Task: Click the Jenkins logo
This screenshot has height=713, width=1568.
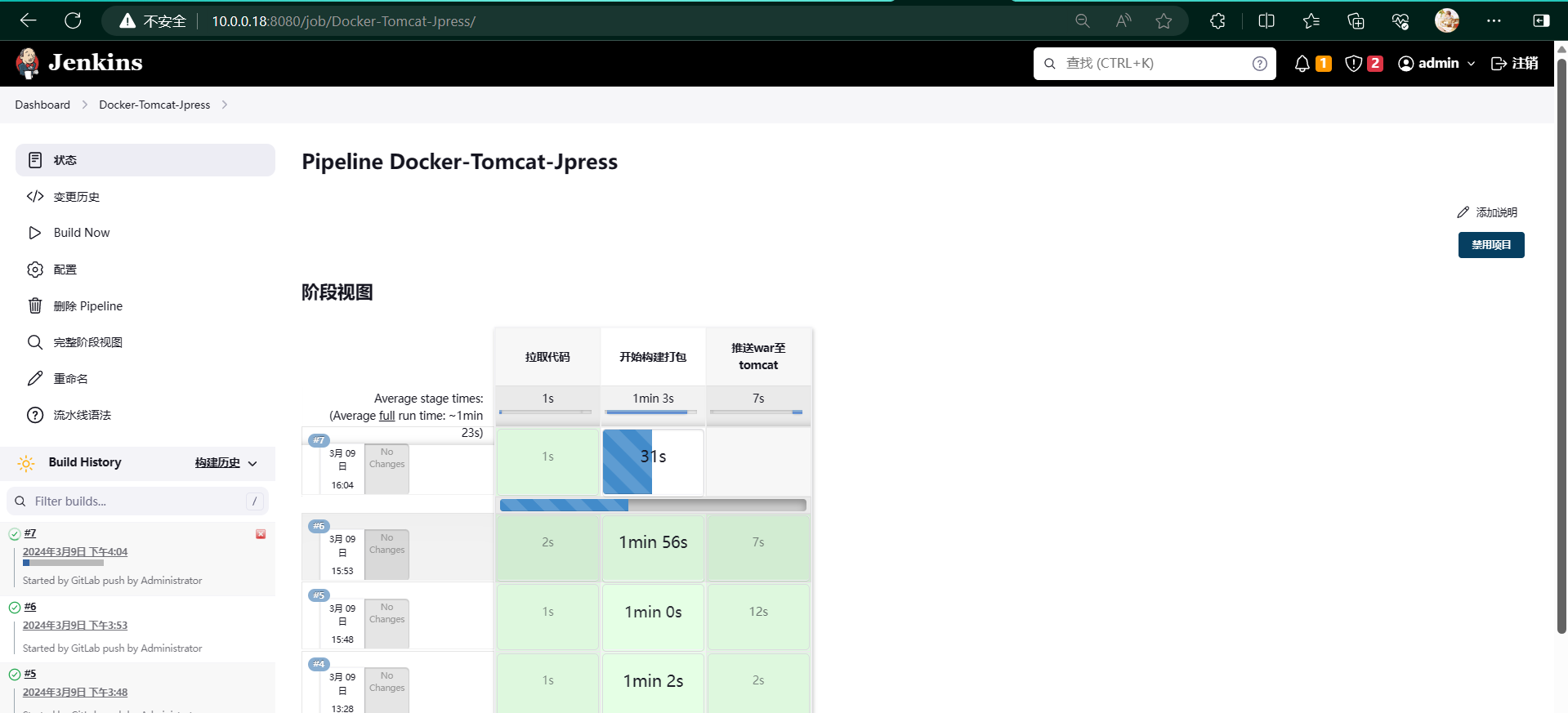Action: (79, 63)
